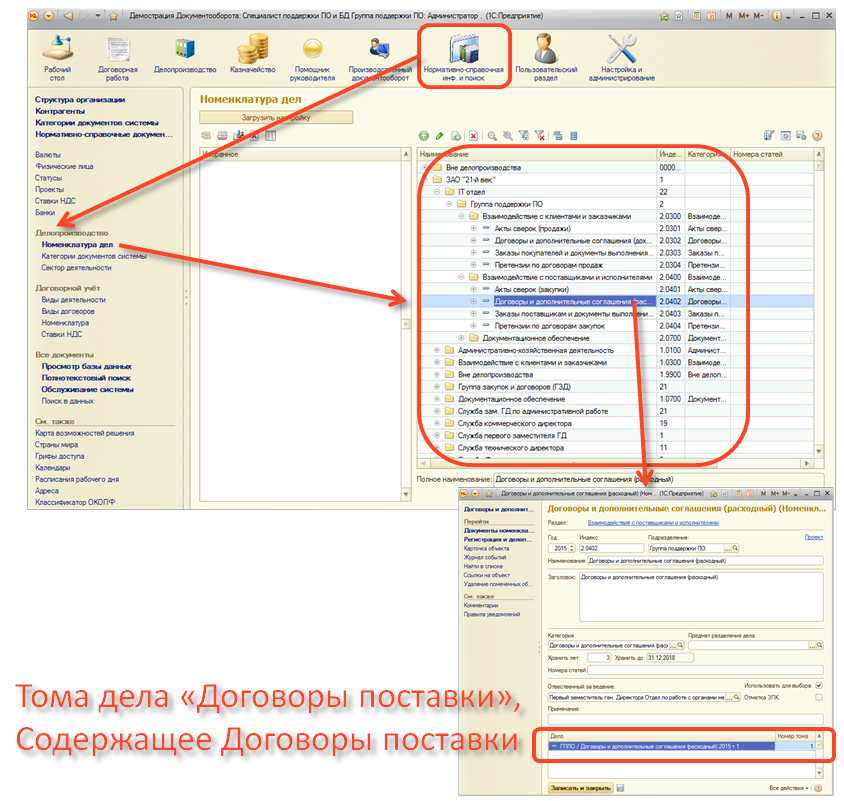Select 'Номенклатура дел' in left navigation
844x801 pixels.
click(x=78, y=244)
